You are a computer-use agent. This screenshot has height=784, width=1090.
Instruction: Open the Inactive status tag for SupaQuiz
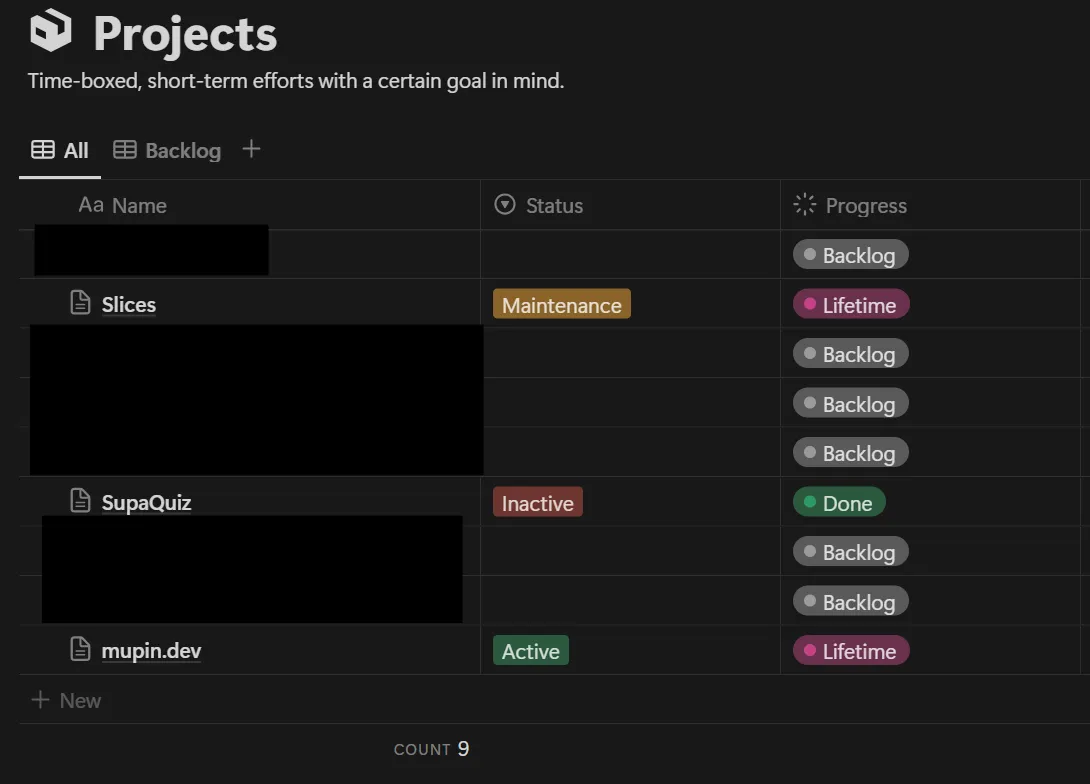tap(537, 503)
